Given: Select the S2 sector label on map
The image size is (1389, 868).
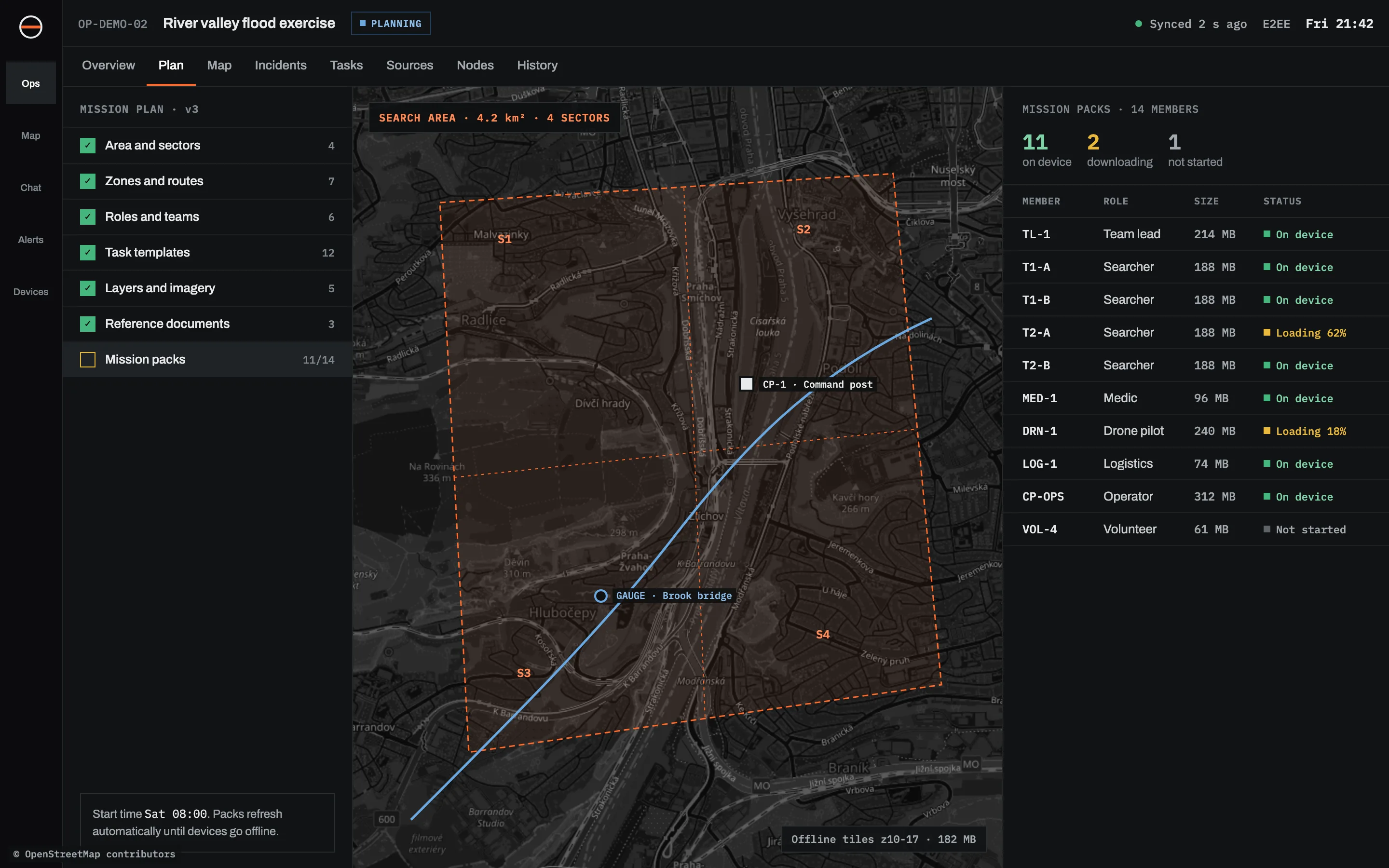Looking at the screenshot, I should pyautogui.click(x=803, y=230).
